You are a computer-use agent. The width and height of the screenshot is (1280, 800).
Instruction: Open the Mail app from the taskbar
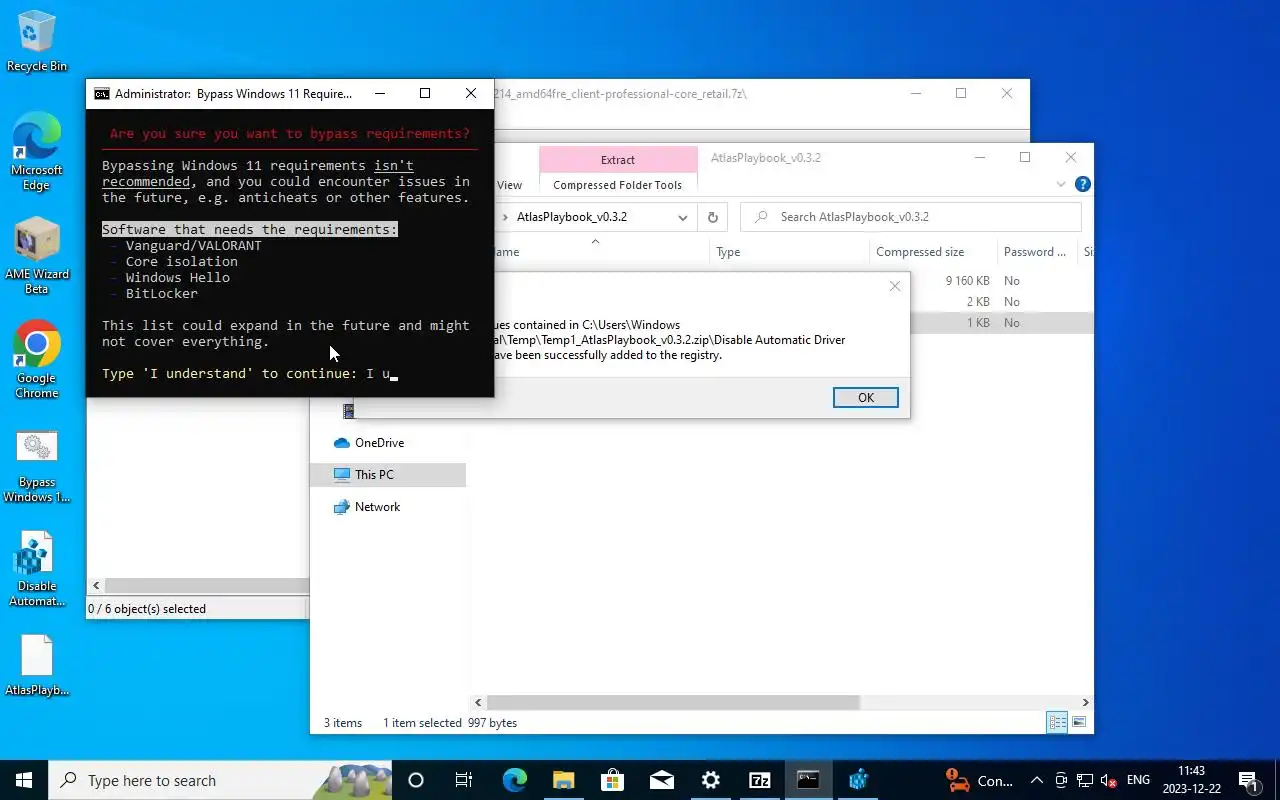click(661, 780)
